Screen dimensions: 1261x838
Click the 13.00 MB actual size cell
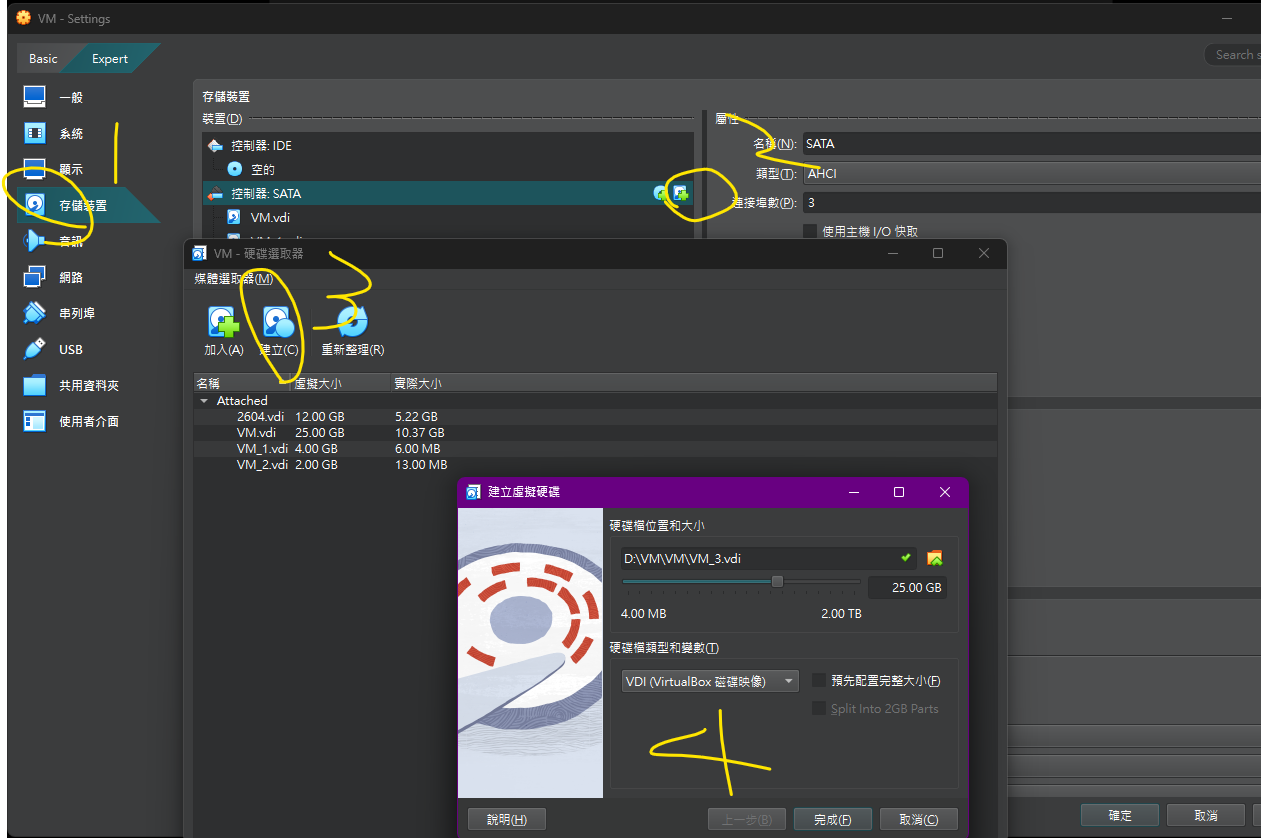(420, 464)
